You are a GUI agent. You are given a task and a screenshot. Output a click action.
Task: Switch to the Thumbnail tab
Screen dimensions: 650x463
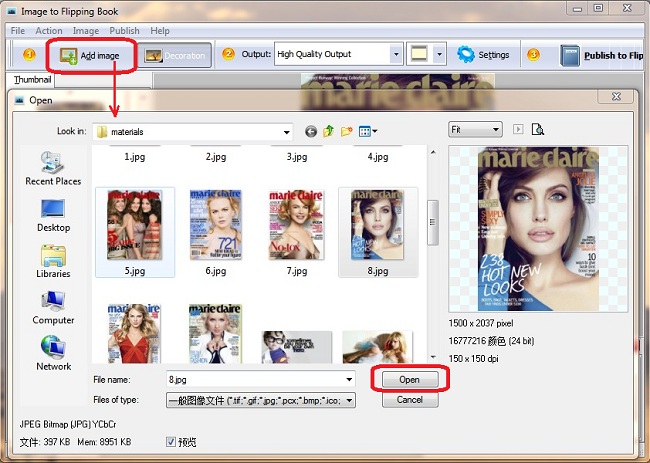coord(32,80)
